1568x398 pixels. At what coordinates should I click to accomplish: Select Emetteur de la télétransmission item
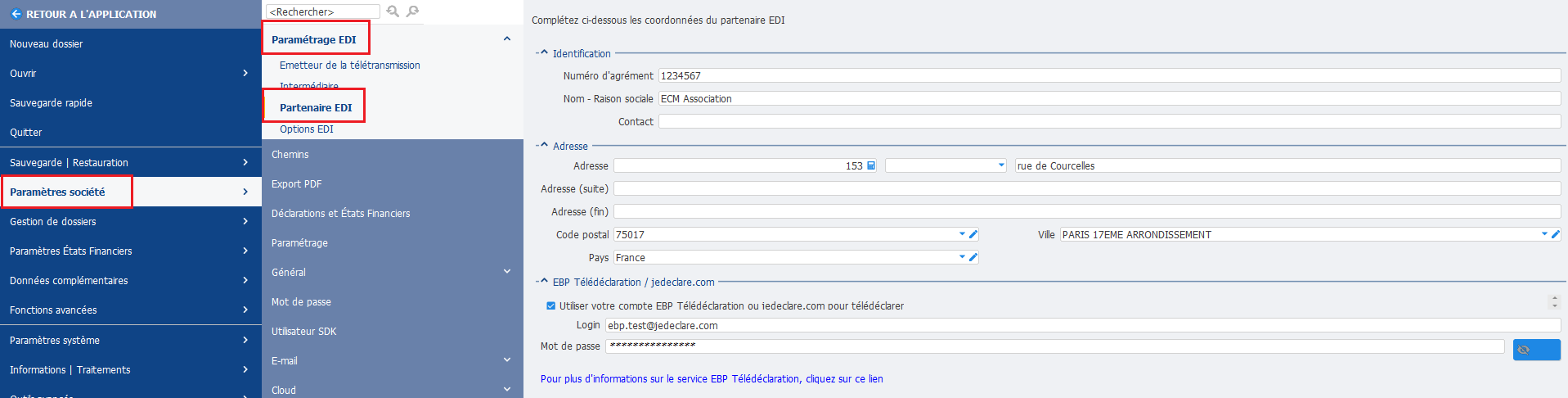click(350, 65)
